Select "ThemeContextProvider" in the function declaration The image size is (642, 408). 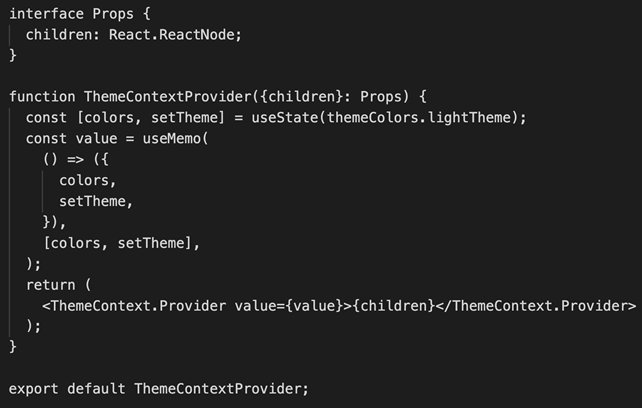168,97
